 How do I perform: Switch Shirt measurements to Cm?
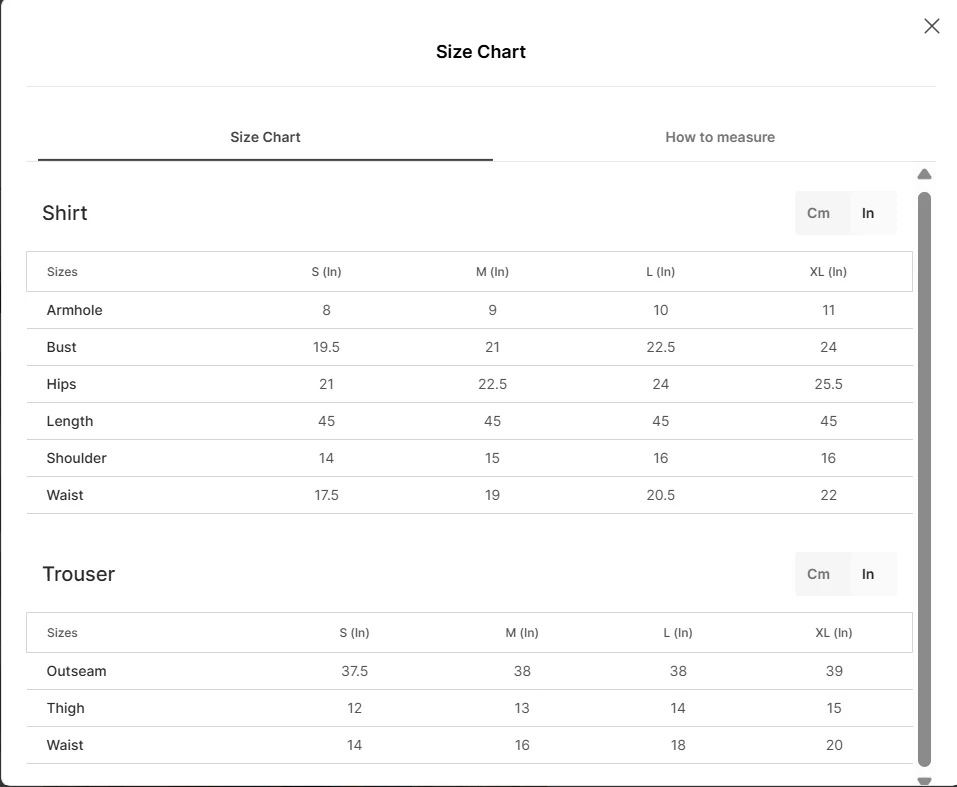(x=818, y=213)
